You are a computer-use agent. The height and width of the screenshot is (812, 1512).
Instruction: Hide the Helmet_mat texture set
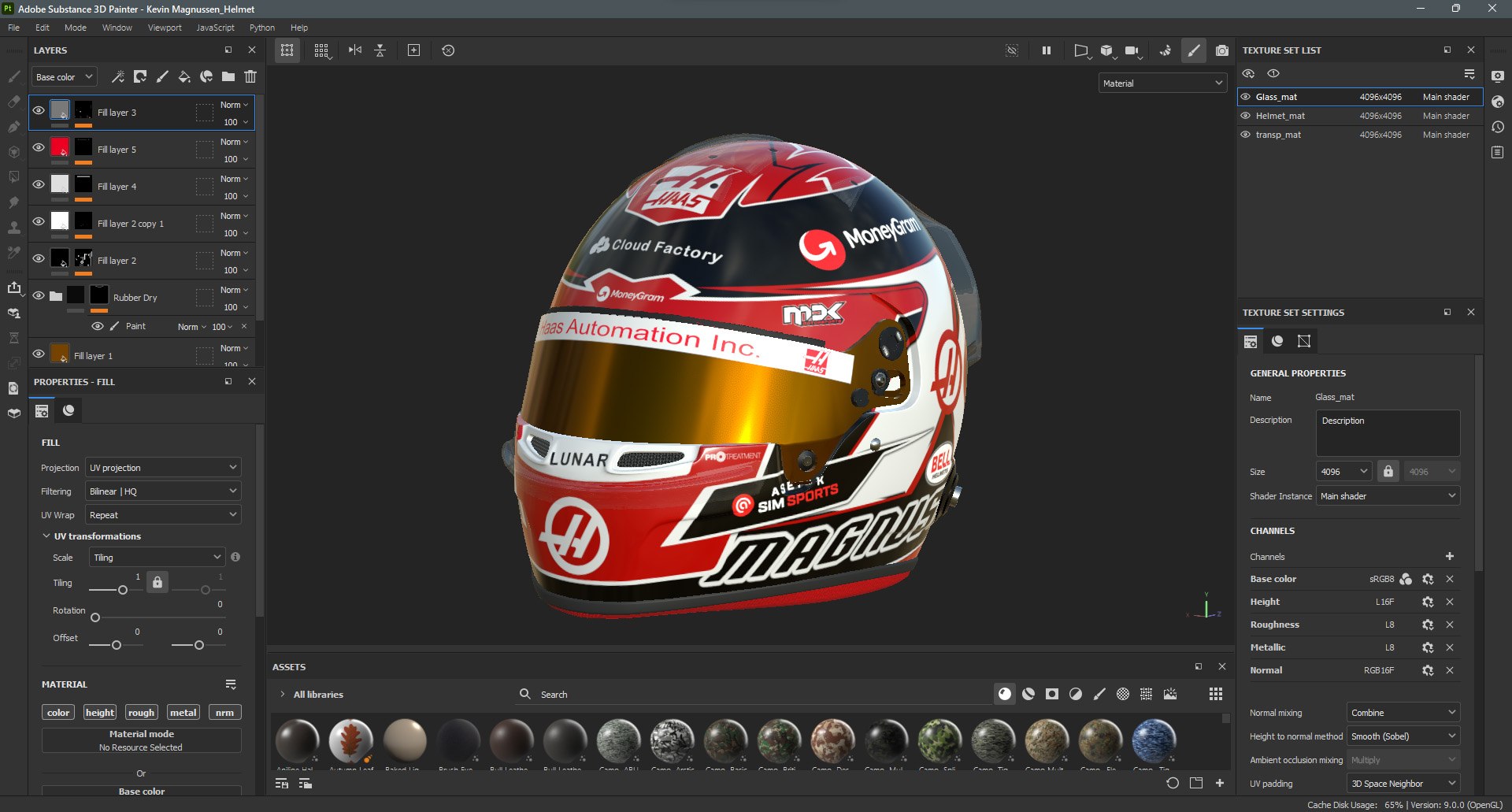(1246, 116)
